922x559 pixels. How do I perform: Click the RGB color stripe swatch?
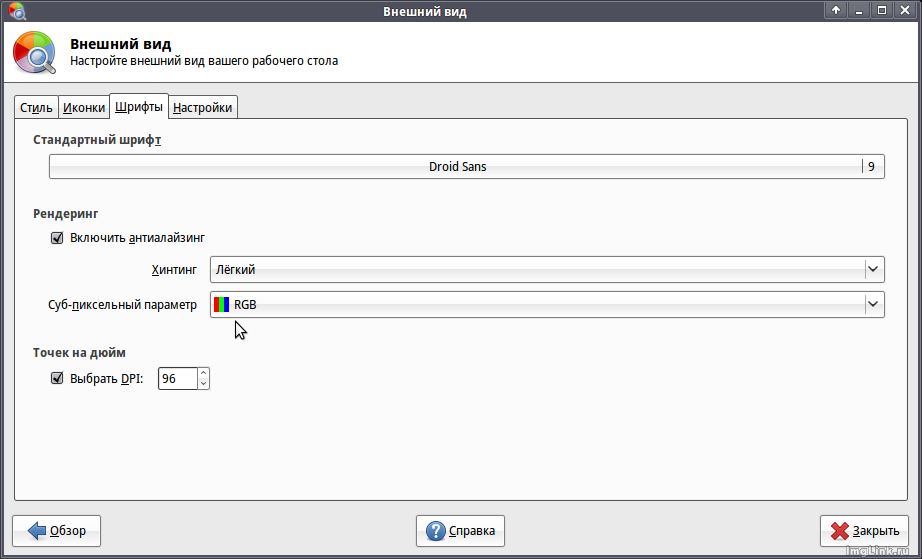222,305
